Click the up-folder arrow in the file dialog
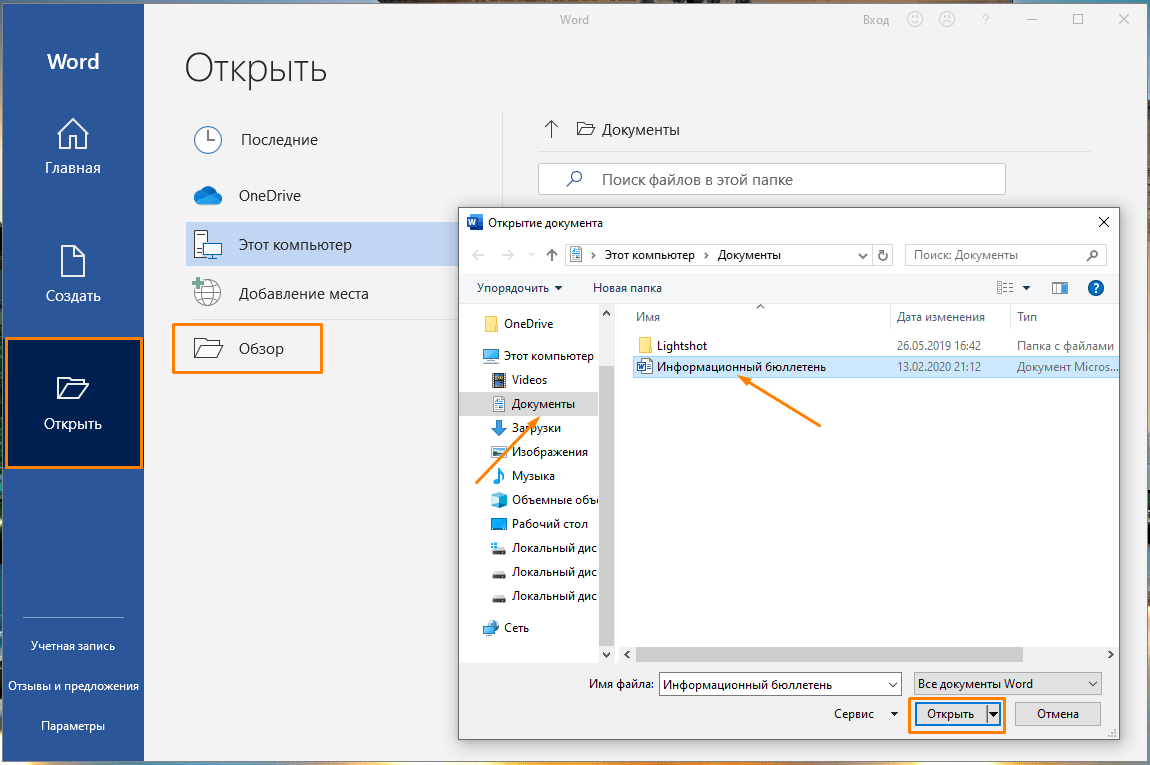The width and height of the screenshot is (1150, 765). point(552,255)
